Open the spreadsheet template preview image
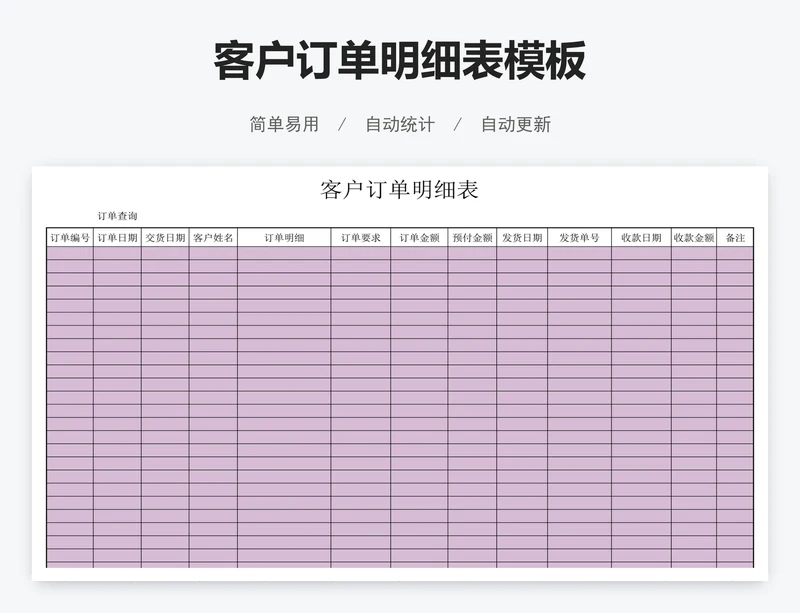 click(400, 373)
